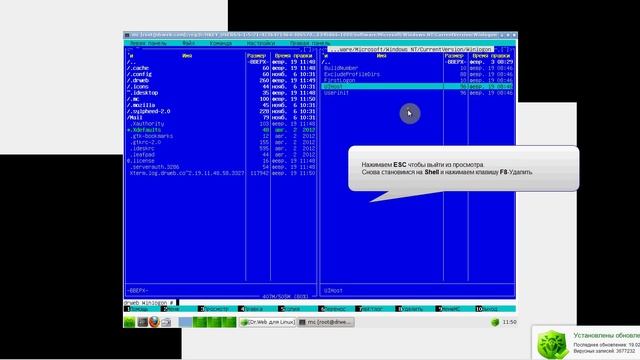640x360 pixels.
Task: Launch the terminal icon in the taskbar
Action: 142,322
